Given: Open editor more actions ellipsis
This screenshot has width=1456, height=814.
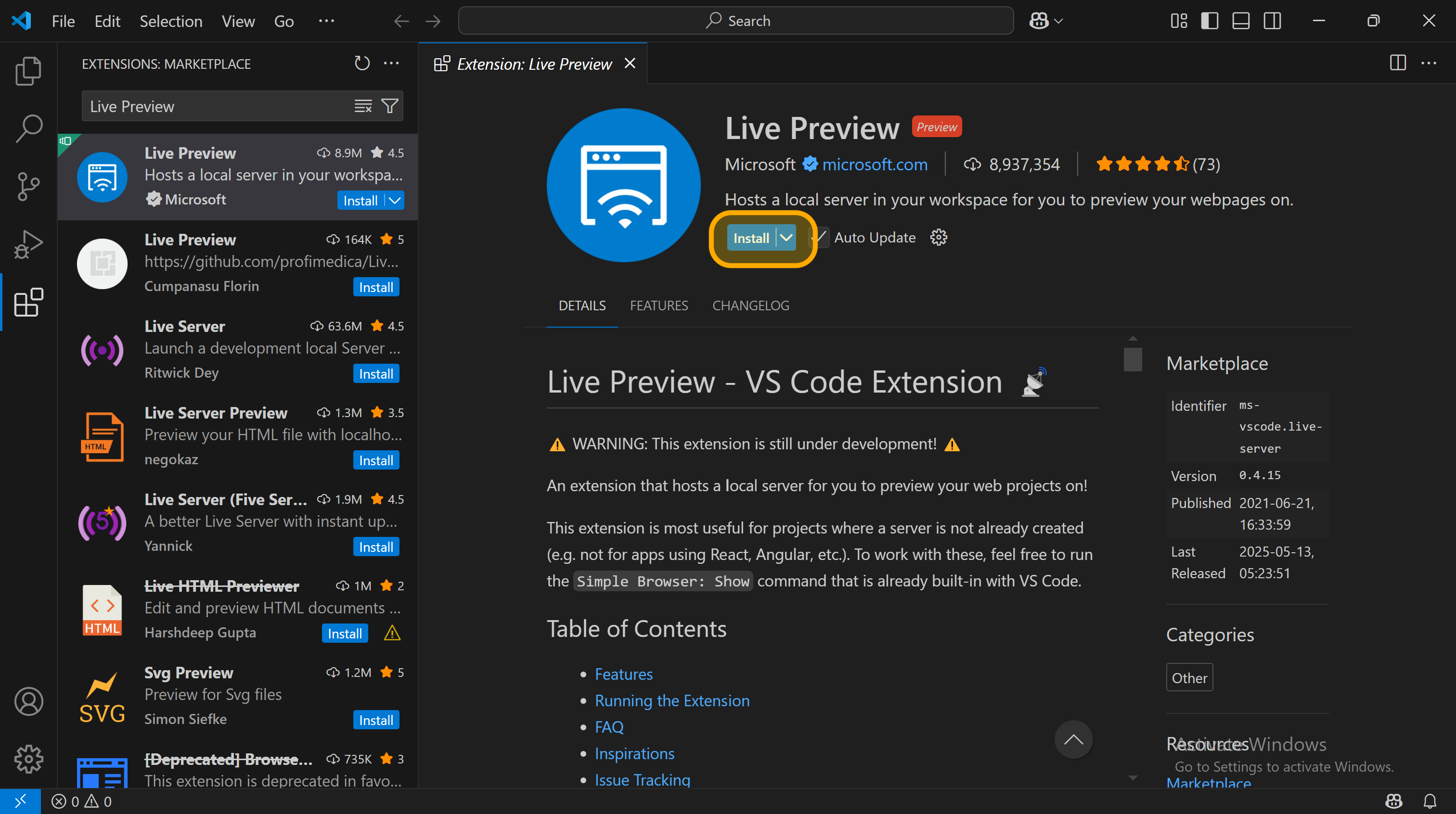Looking at the screenshot, I should point(1429,63).
